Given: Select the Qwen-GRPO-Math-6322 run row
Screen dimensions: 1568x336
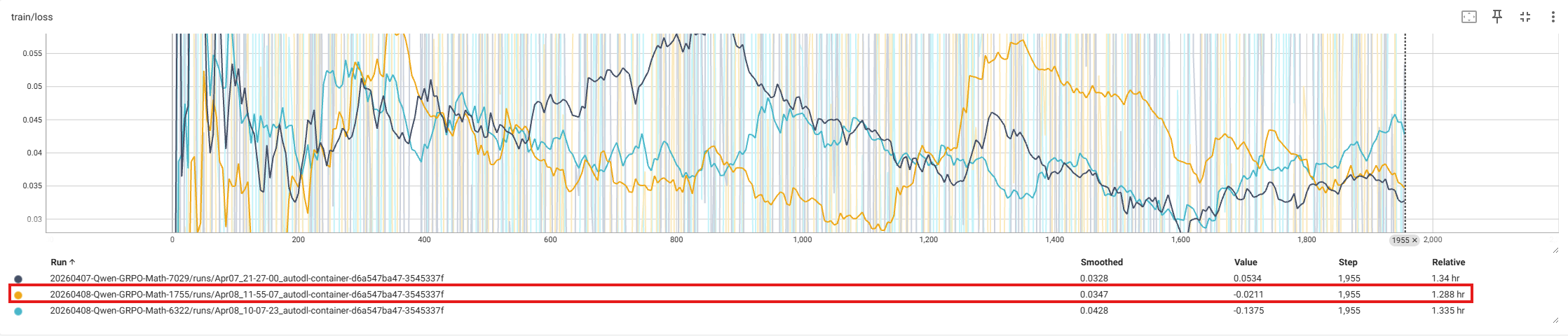Looking at the screenshot, I should tap(246, 311).
